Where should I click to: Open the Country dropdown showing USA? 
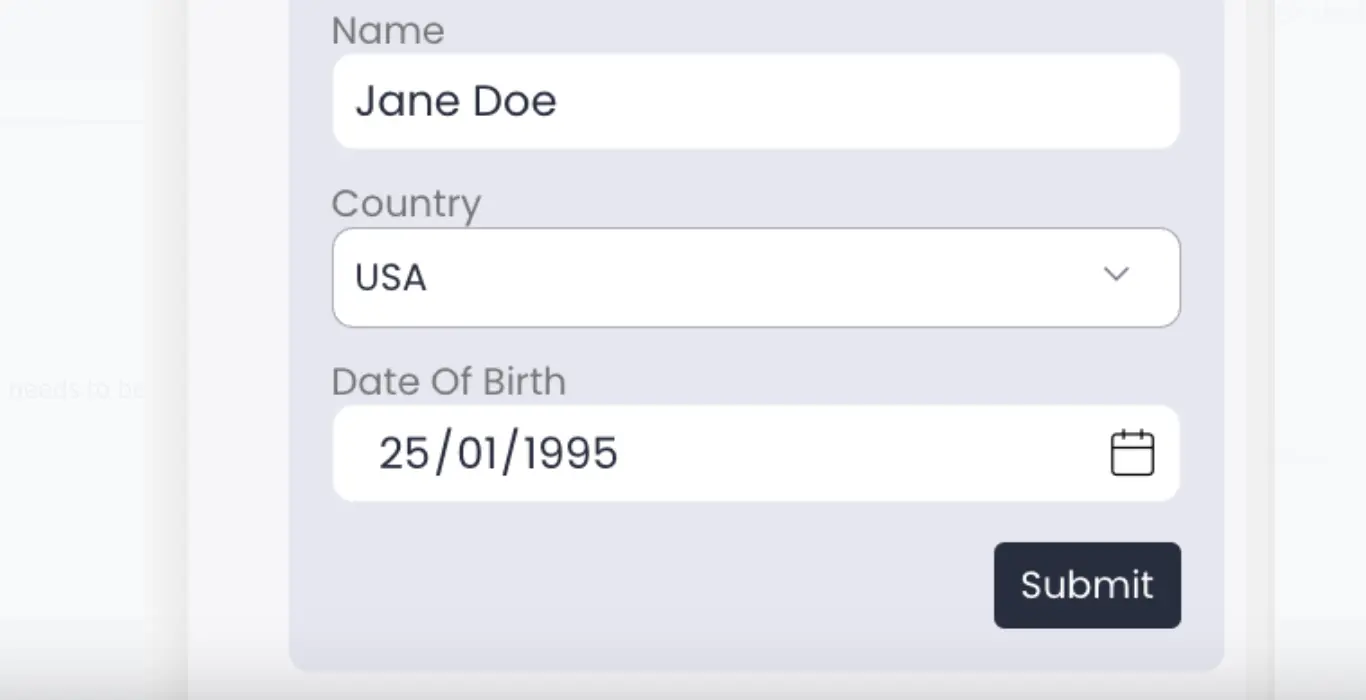click(x=756, y=277)
